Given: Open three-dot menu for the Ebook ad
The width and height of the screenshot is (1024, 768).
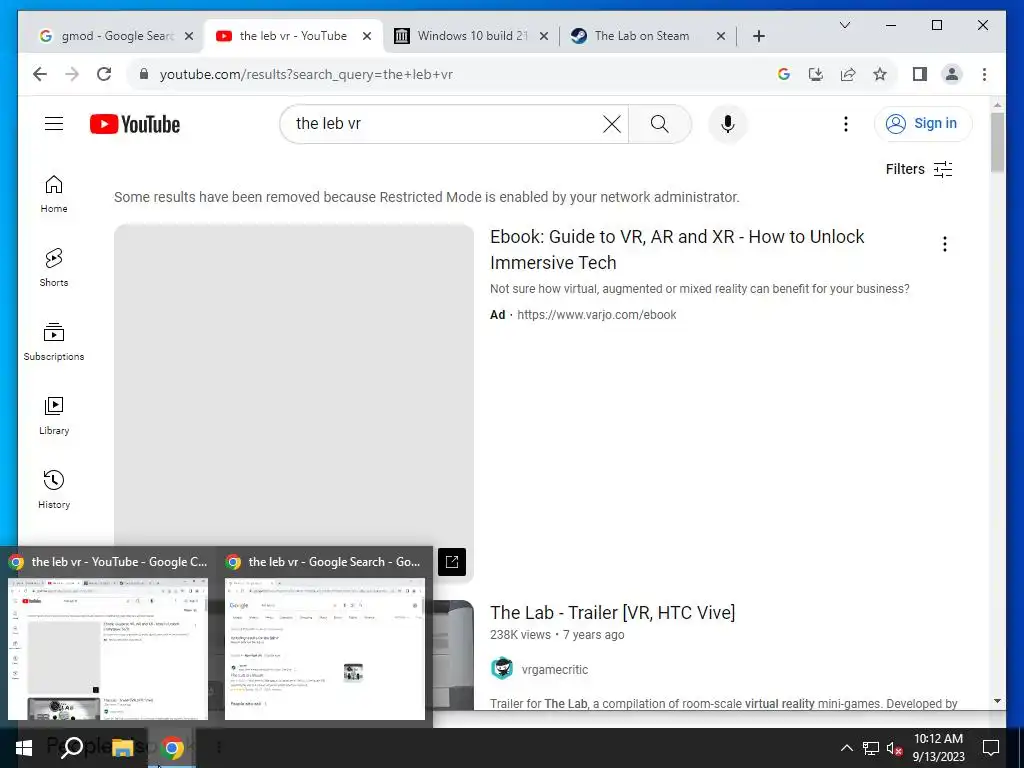Looking at the screenshot, I should [944, 244].
